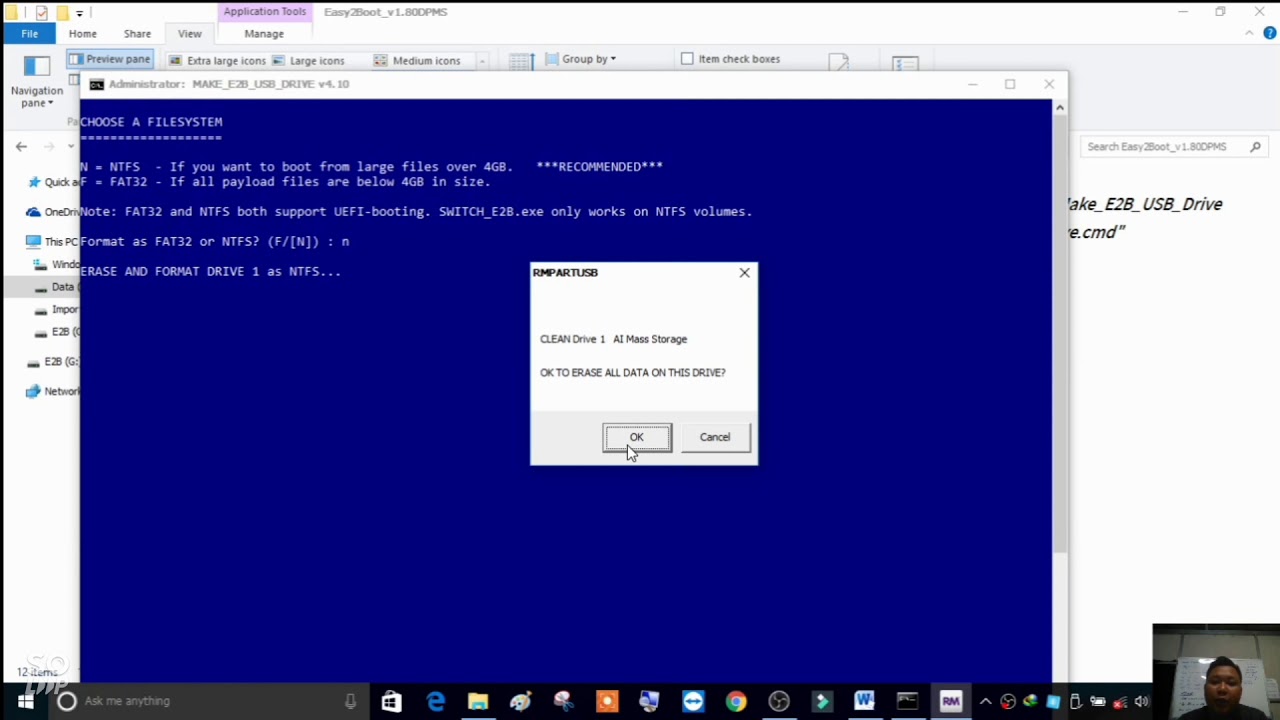1280x720 pixels.
Task: Open the orange app icon in the taskbar
Action: pyautogui.click(x=607, y=701)
